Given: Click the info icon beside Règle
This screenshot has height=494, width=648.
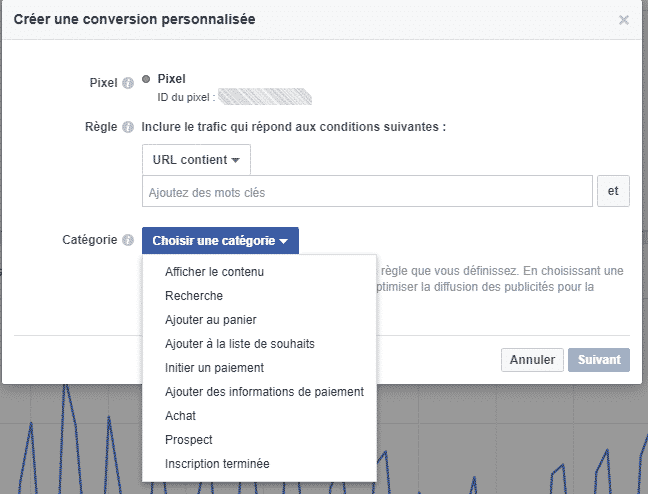Looking at the screenshot, I should tap(128, 127).
